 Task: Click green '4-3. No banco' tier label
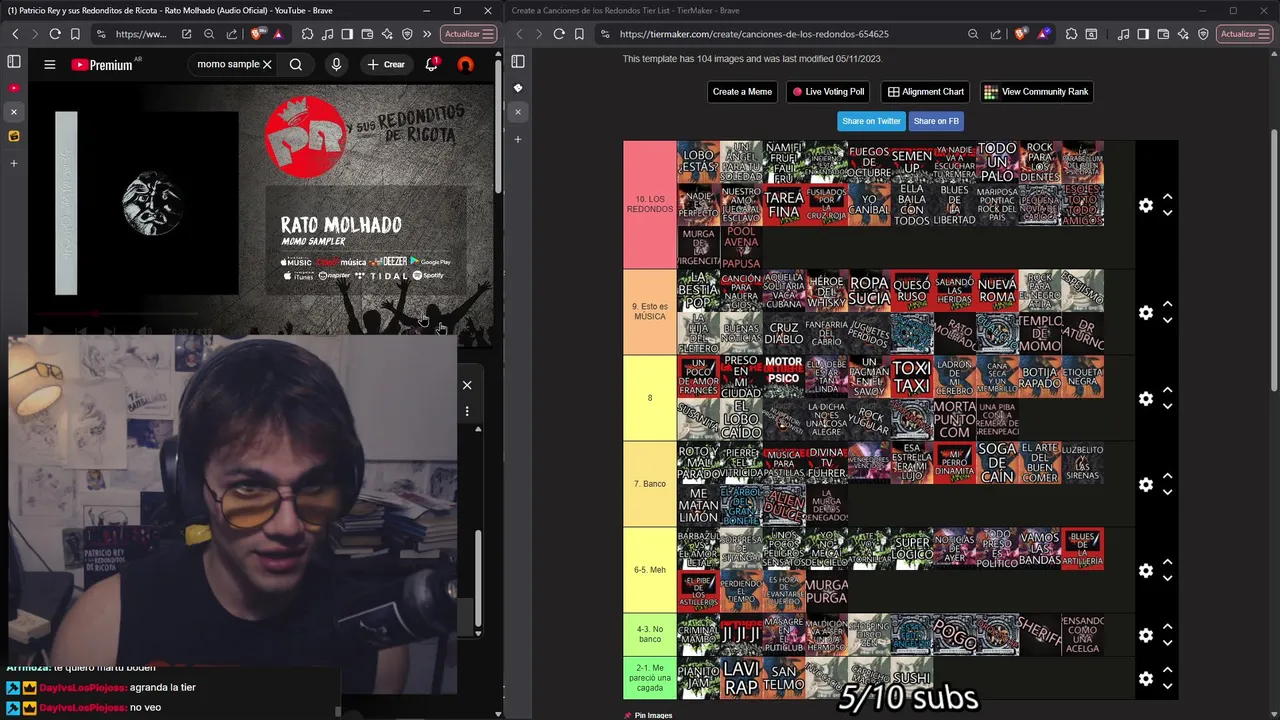pos(650,635)
